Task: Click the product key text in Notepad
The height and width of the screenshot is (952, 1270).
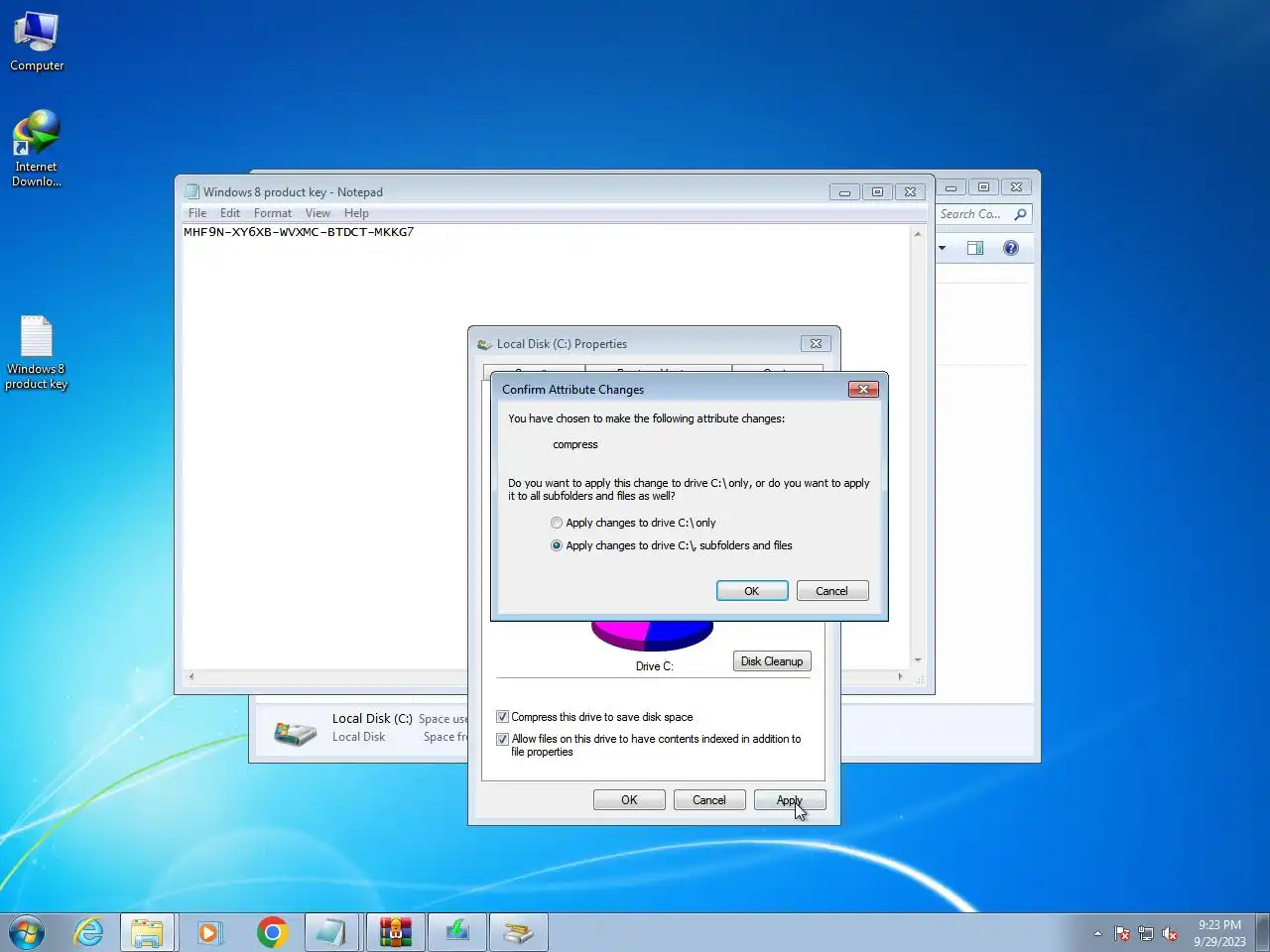Action: [x=299, y=232]
